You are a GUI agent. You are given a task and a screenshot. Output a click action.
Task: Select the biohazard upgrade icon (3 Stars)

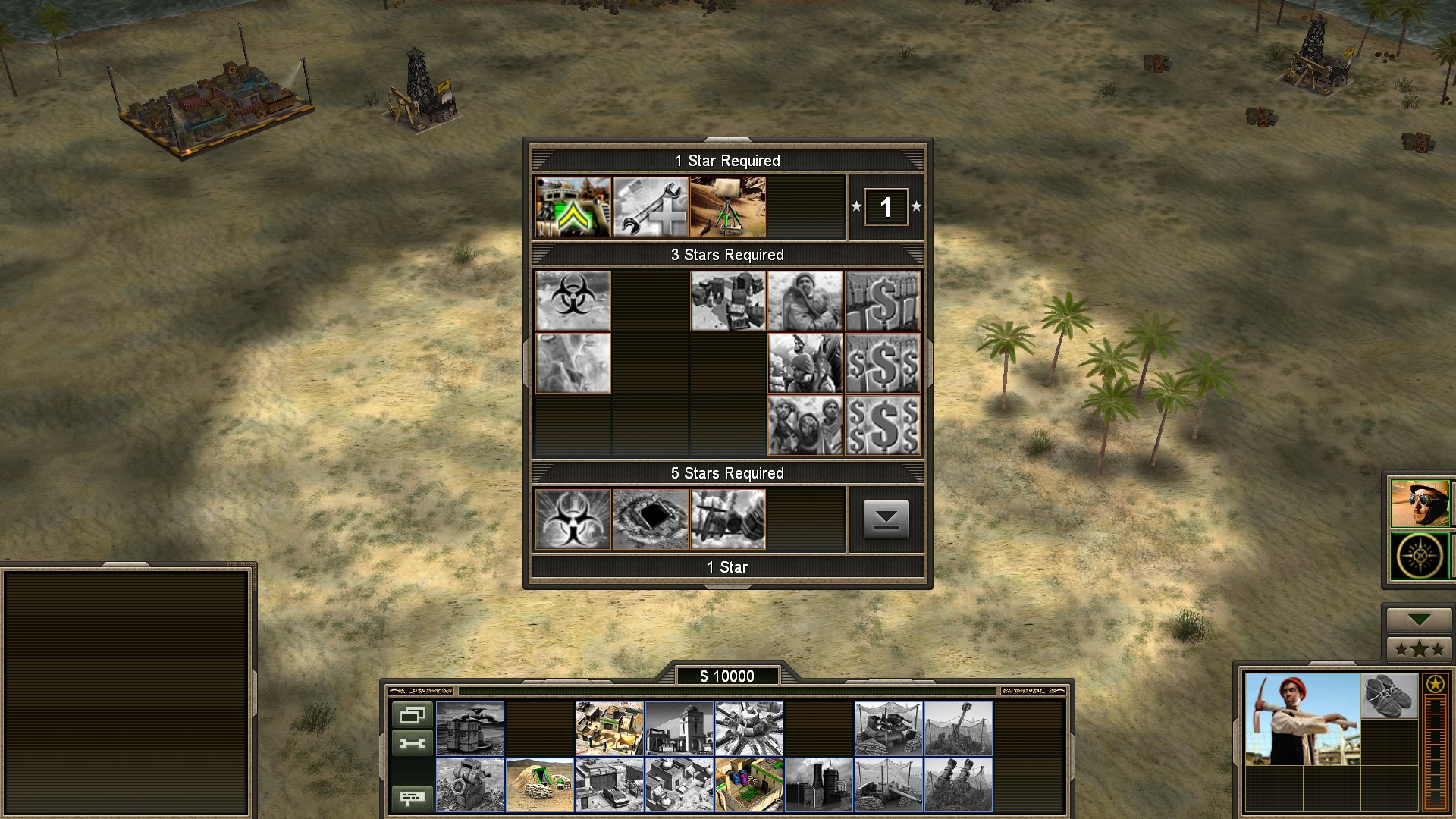(573, 299)
